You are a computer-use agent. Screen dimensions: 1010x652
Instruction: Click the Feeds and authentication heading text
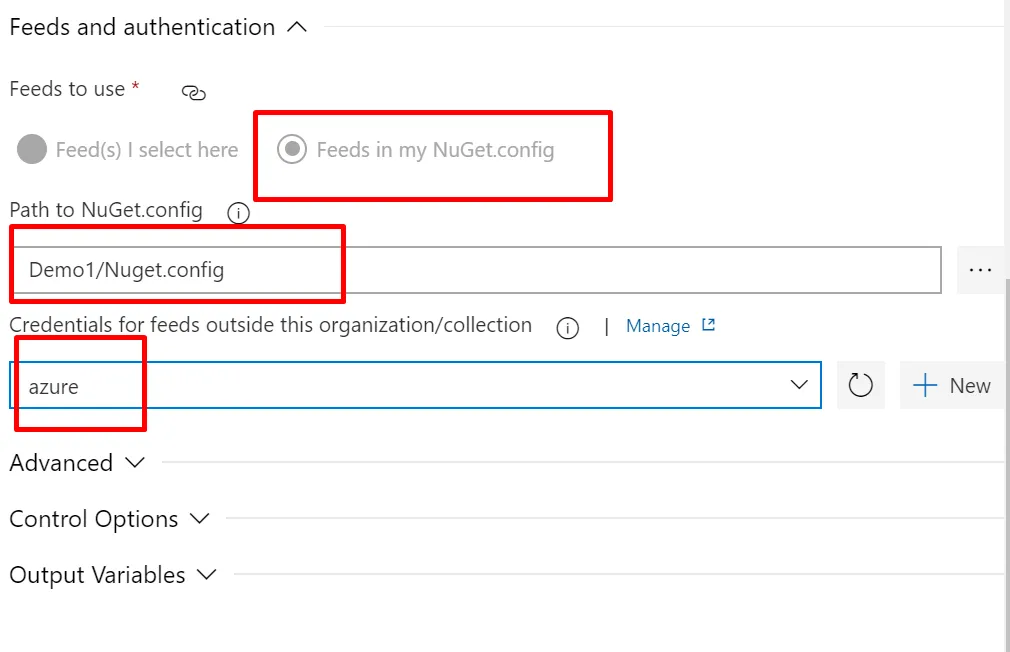pos(142,28)
